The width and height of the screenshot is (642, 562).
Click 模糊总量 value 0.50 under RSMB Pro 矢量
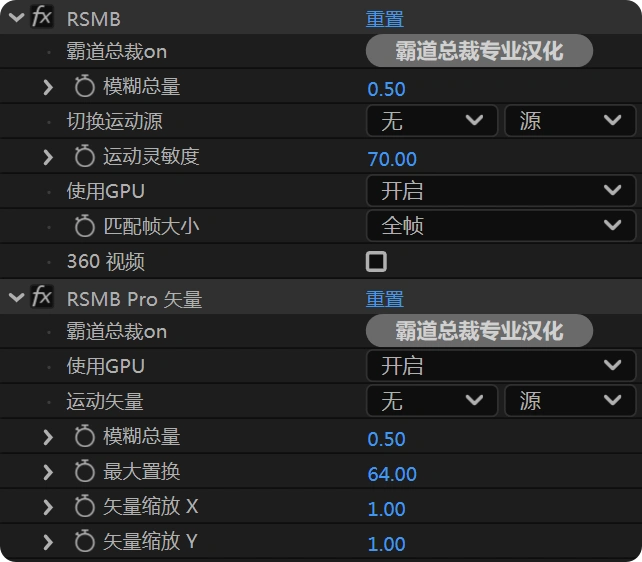(387, 439)
